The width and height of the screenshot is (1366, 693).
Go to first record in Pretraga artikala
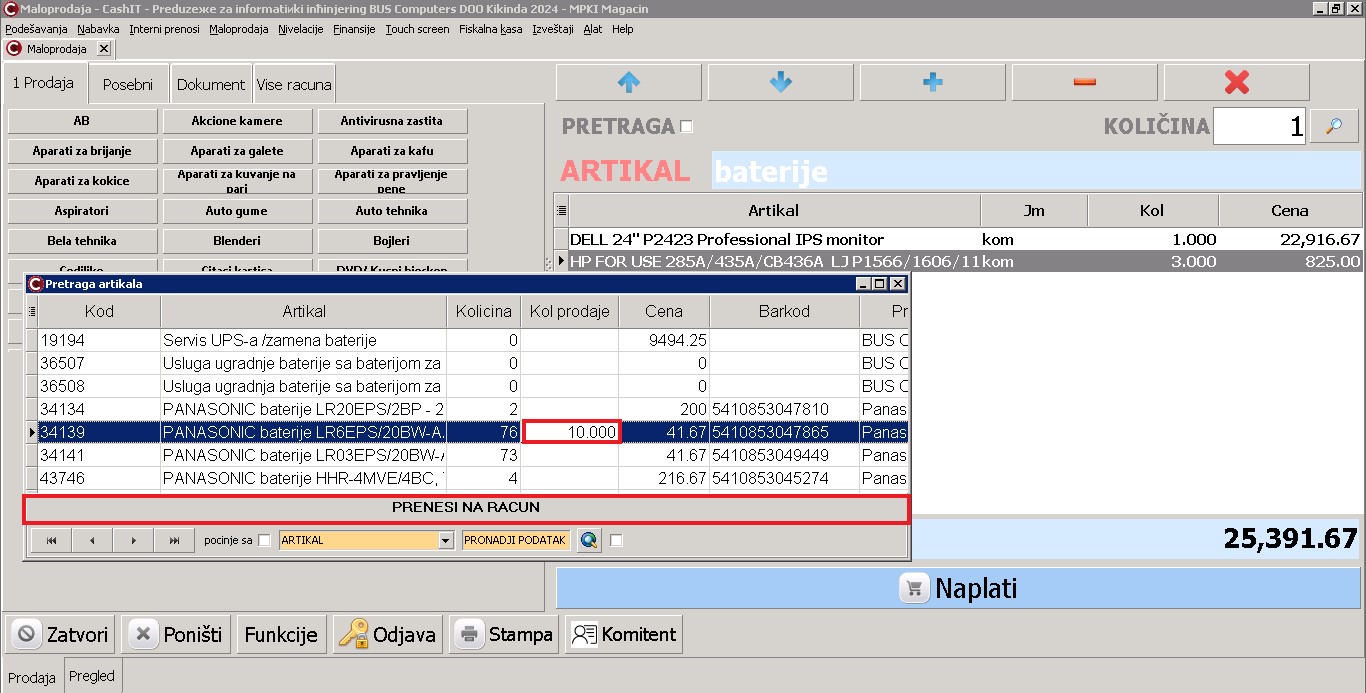tap(51, 540)
